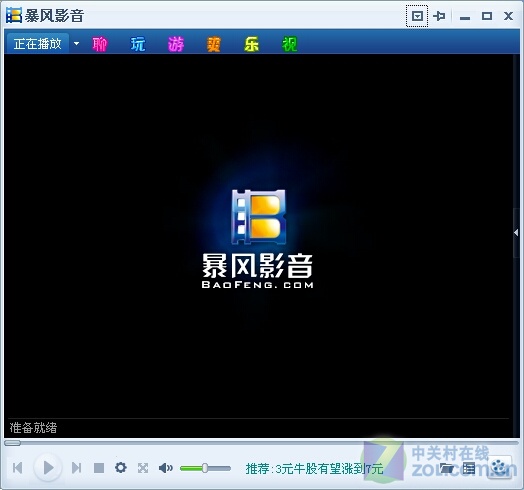This screenshot has width=524, height=490.
Task: Click the film reel icon at bottom right
Action: pyautogui.click(x=499, y=467)
